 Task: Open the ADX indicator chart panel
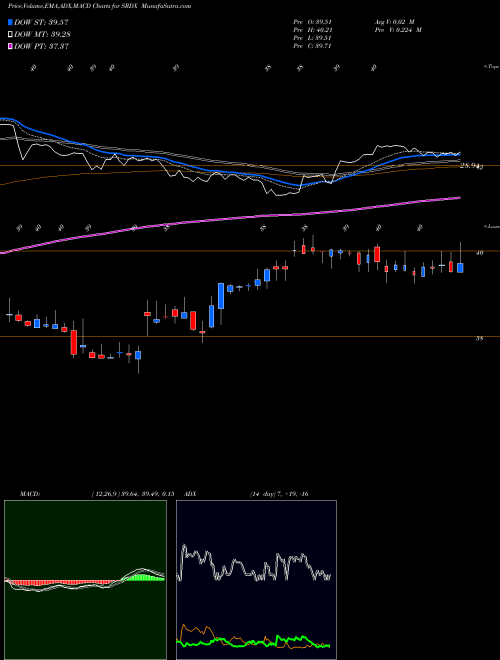[x=256, y=580]
